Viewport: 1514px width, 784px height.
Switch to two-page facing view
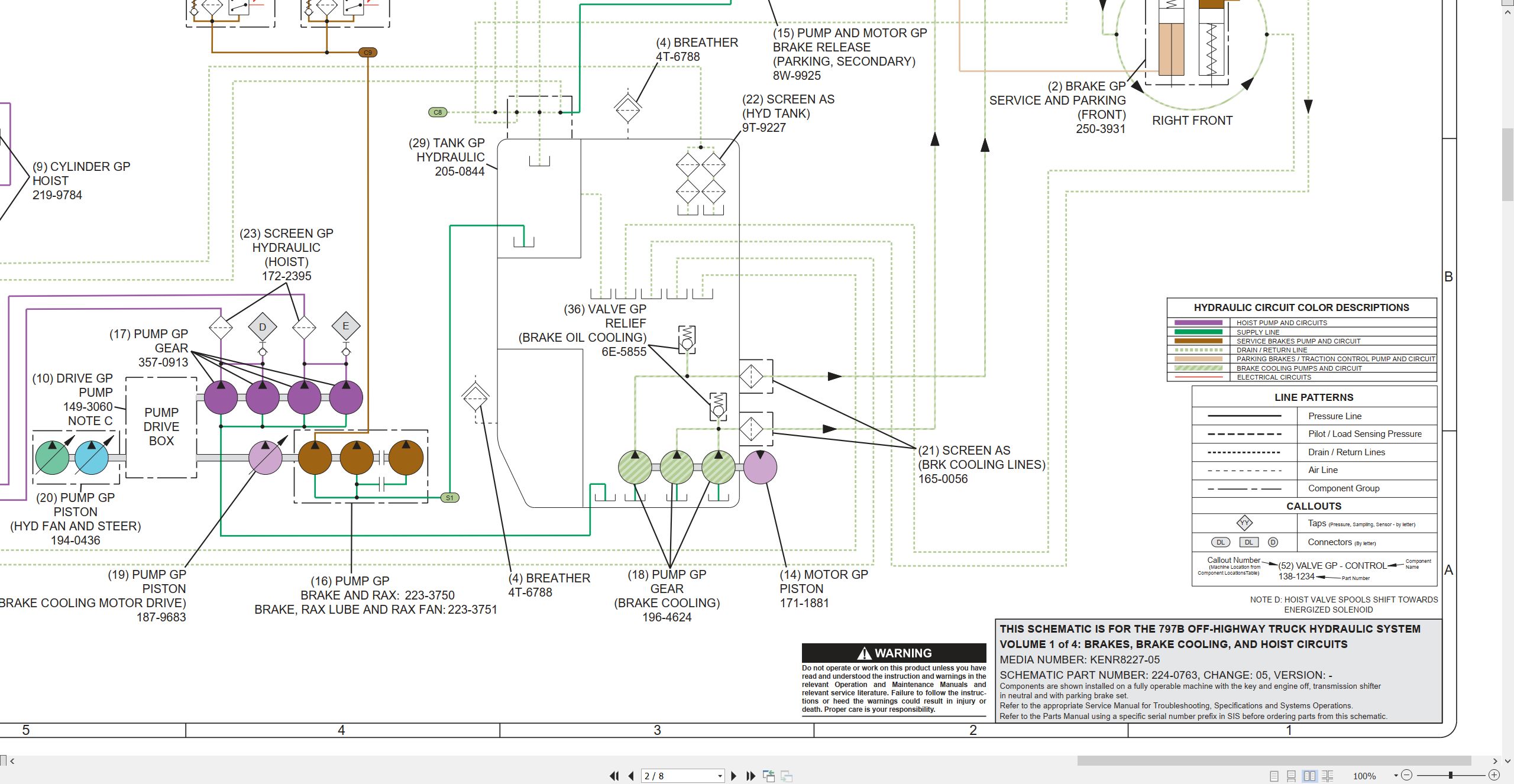1310,776
